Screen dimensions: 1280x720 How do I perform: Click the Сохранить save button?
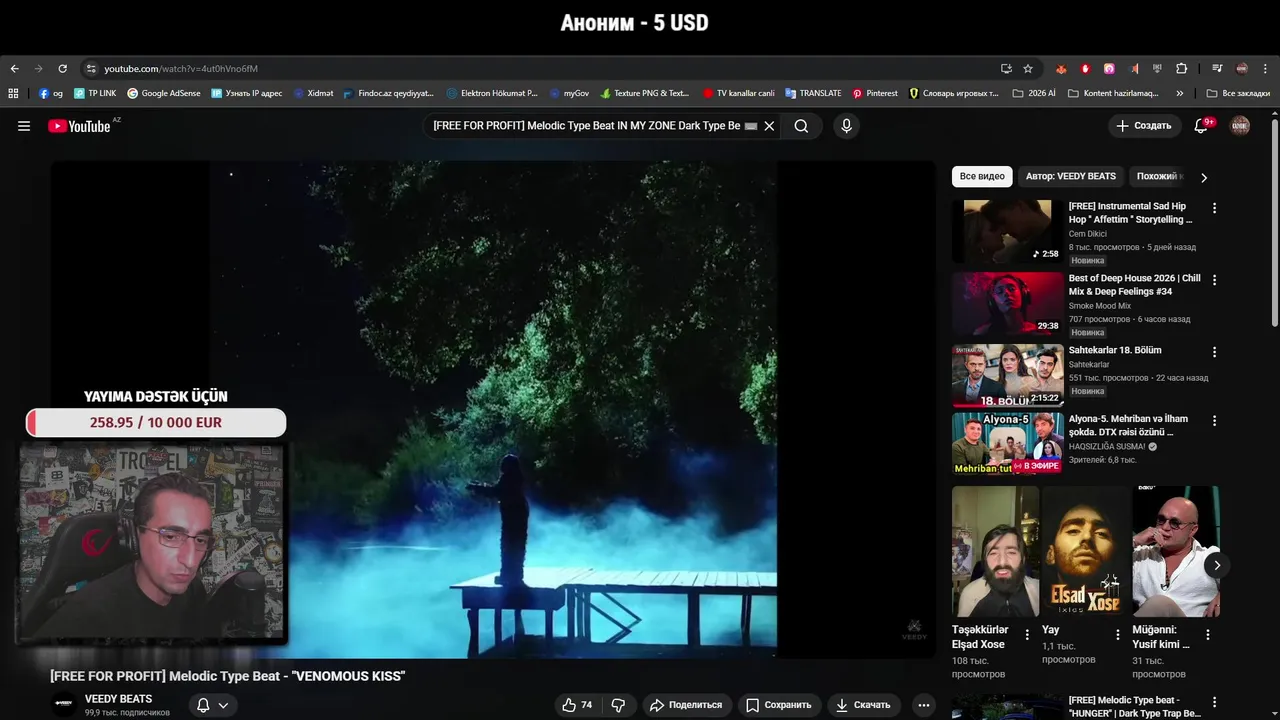pyautogui.click(x=779, y=705)
